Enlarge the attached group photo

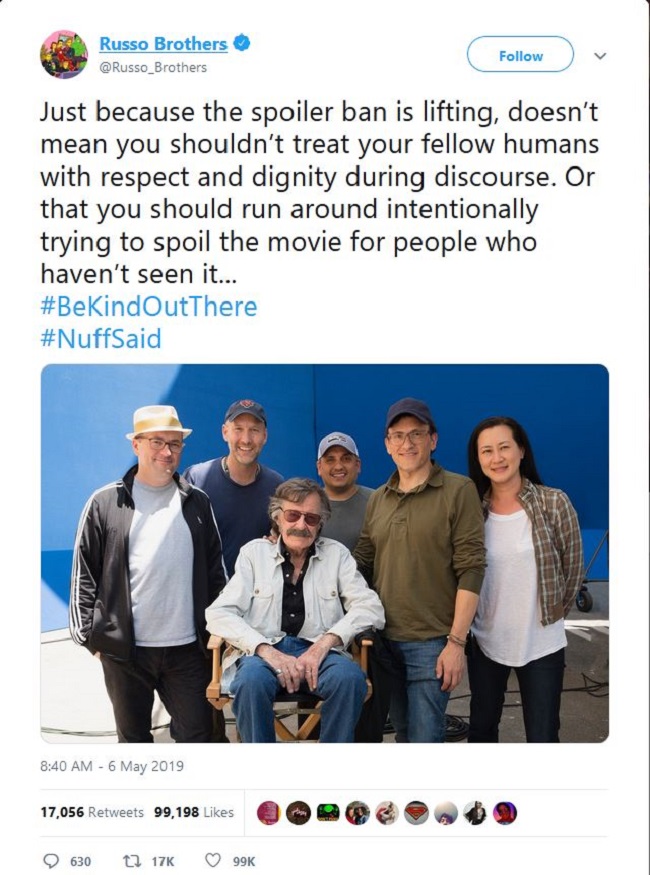[x=325, y=554]
